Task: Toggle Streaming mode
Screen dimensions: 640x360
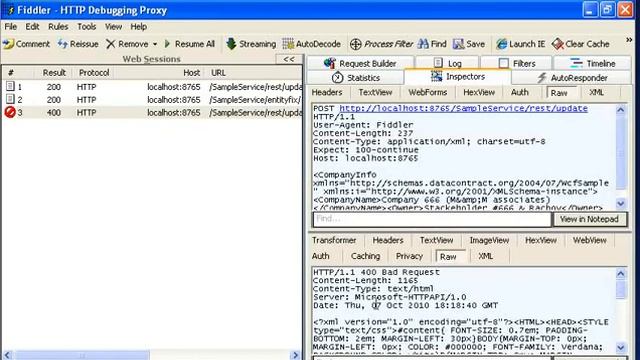Action: 251,44
